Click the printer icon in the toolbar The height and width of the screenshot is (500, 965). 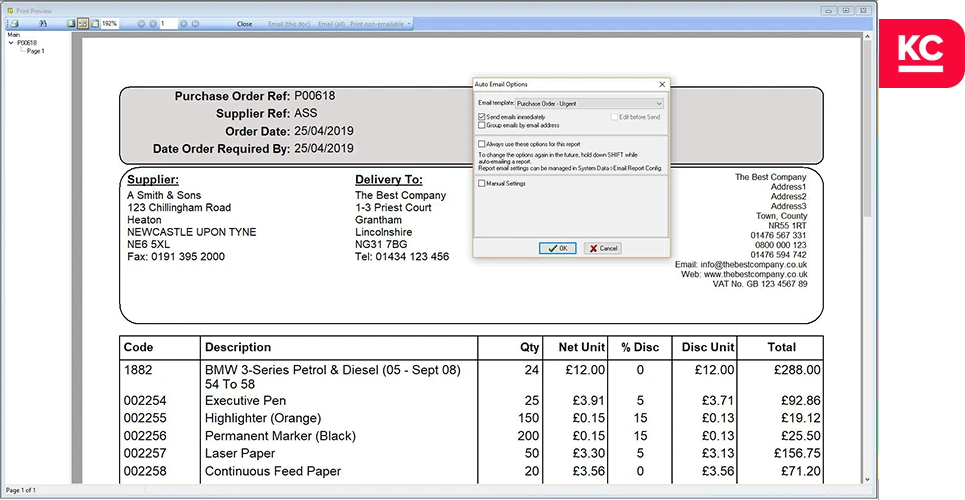14,23
